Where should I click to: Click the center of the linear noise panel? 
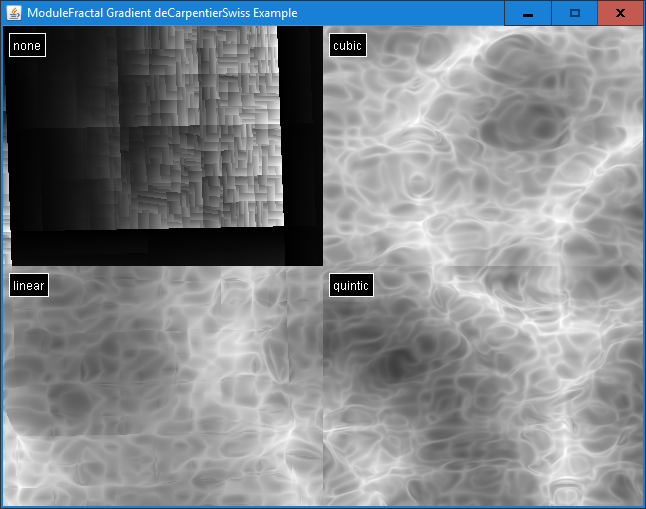(163, 385)
